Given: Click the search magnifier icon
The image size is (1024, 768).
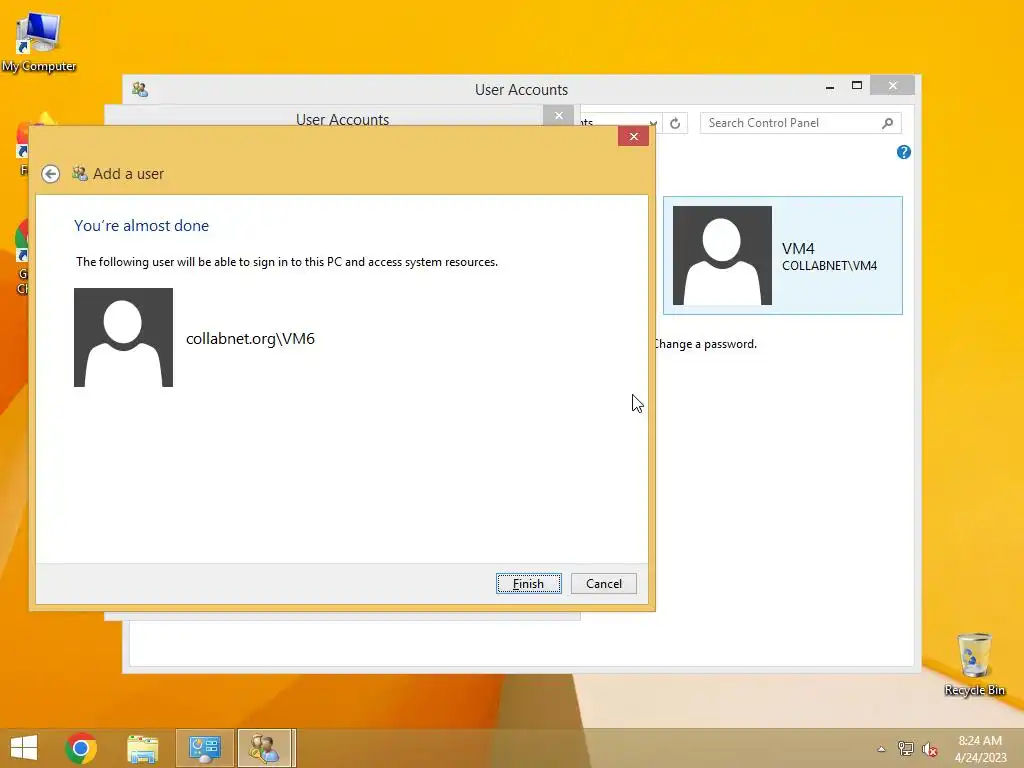Looking at the screenshot, I should point(887,123).
